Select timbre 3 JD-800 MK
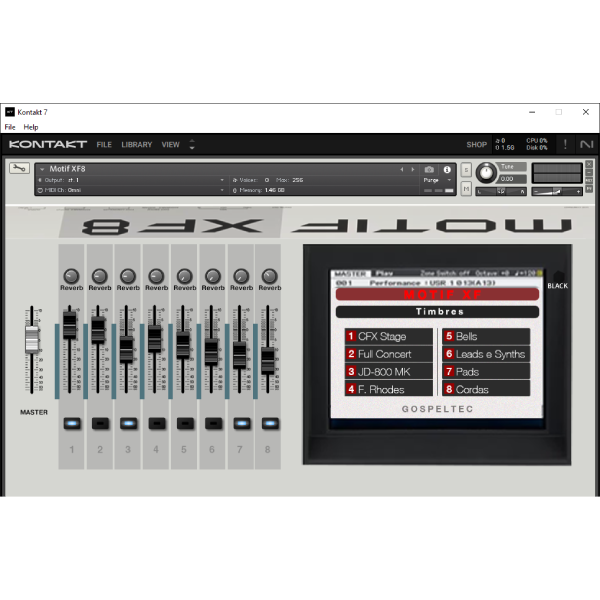The height and width of the screenshot is (600, 600). 389,372
